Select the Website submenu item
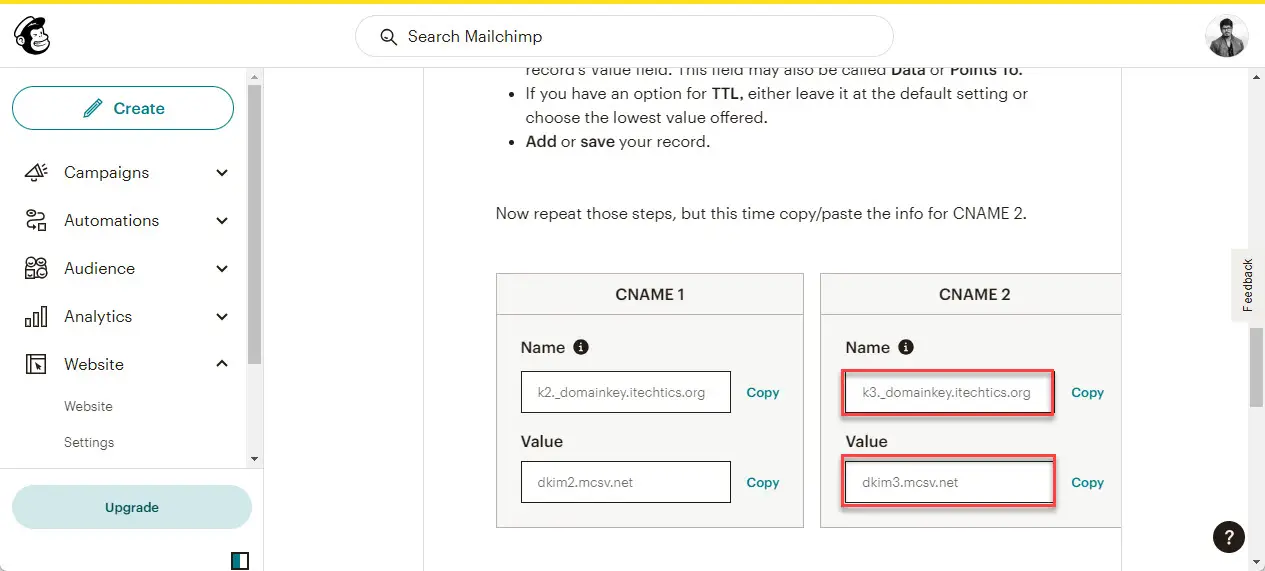The image size is (1265, 571). (x=88, y=406)
